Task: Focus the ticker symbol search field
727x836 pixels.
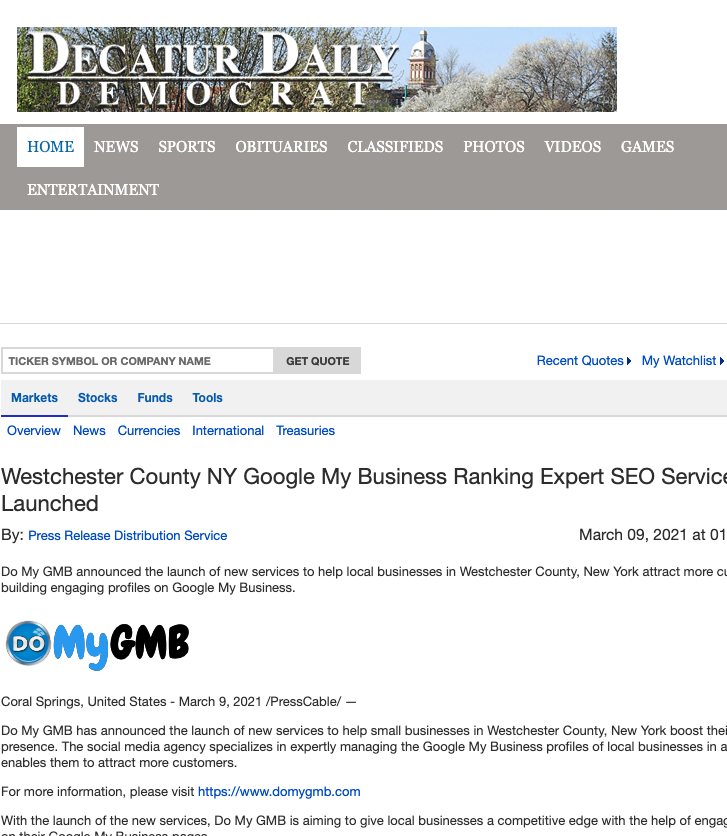Action: click(137, 361)
